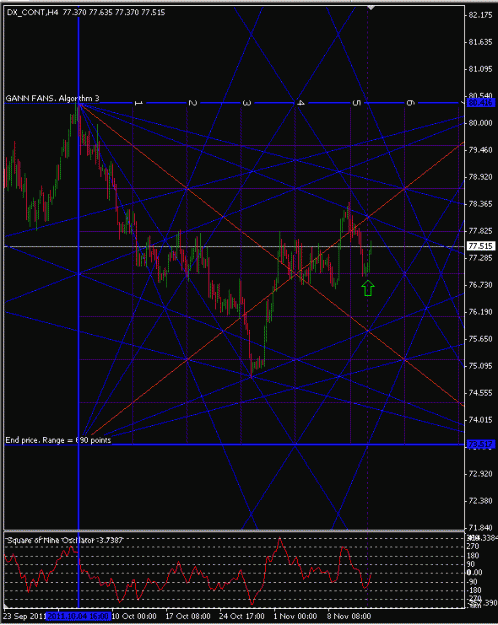Click the Gann time division label 6
This screenshot has height=625, width=498.
[x=411, y=103]
